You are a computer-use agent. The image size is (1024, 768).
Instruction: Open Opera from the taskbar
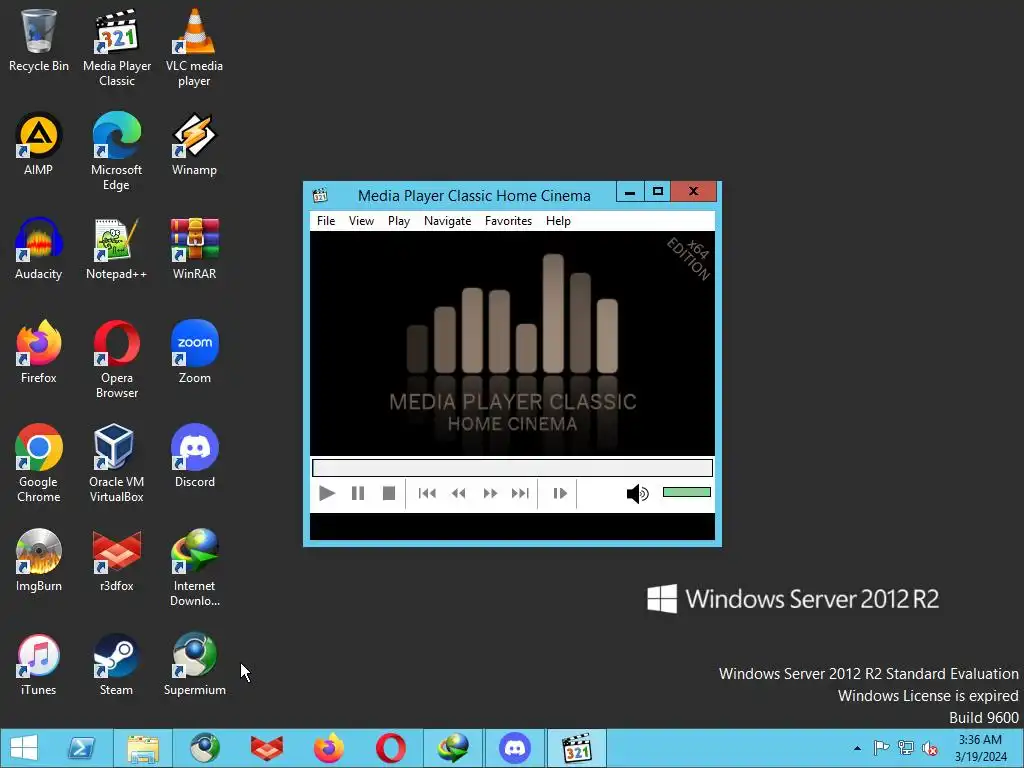391,748
